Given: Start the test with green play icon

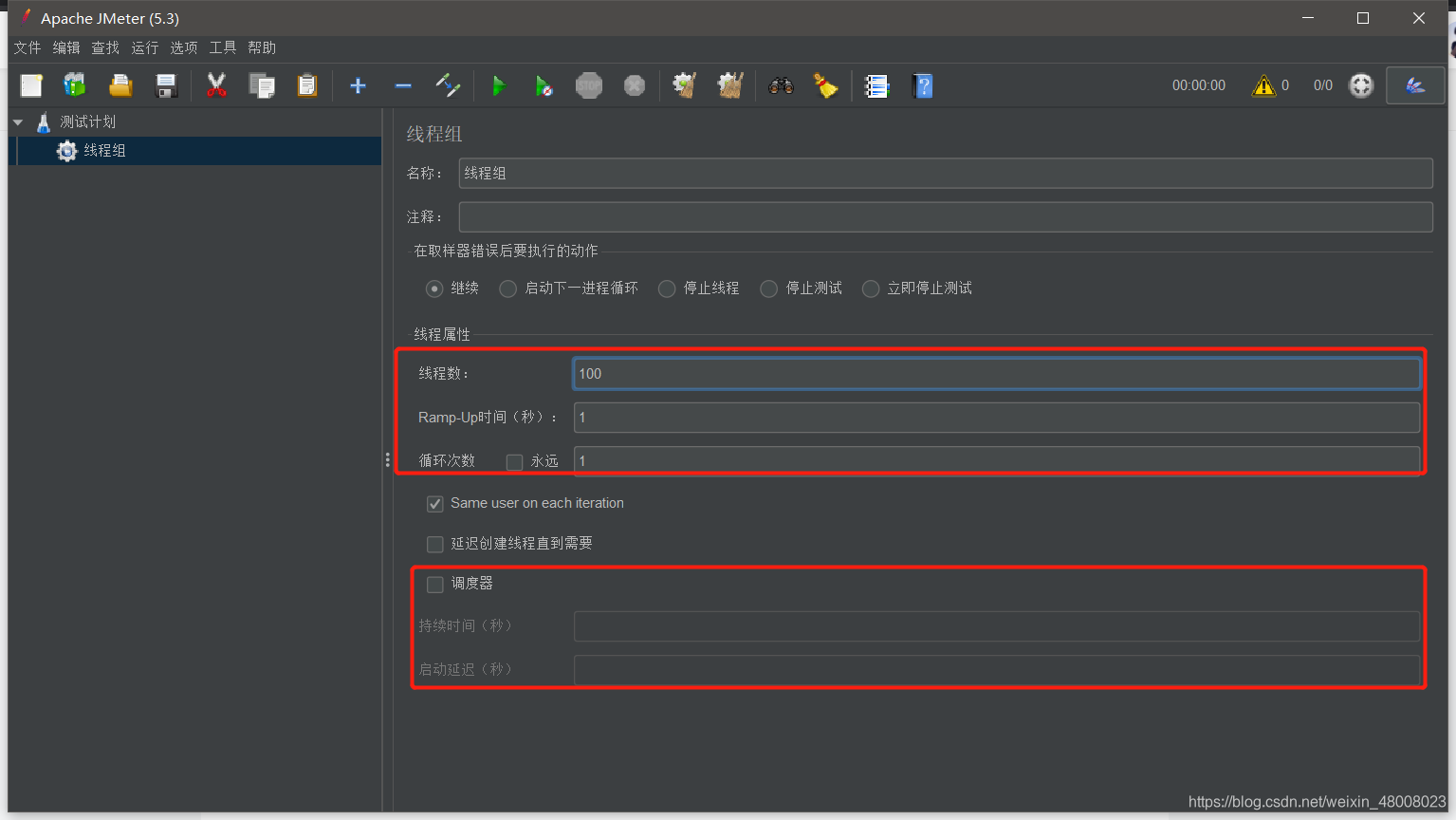Looking at the screenshot, I should (x=499, y=85).
